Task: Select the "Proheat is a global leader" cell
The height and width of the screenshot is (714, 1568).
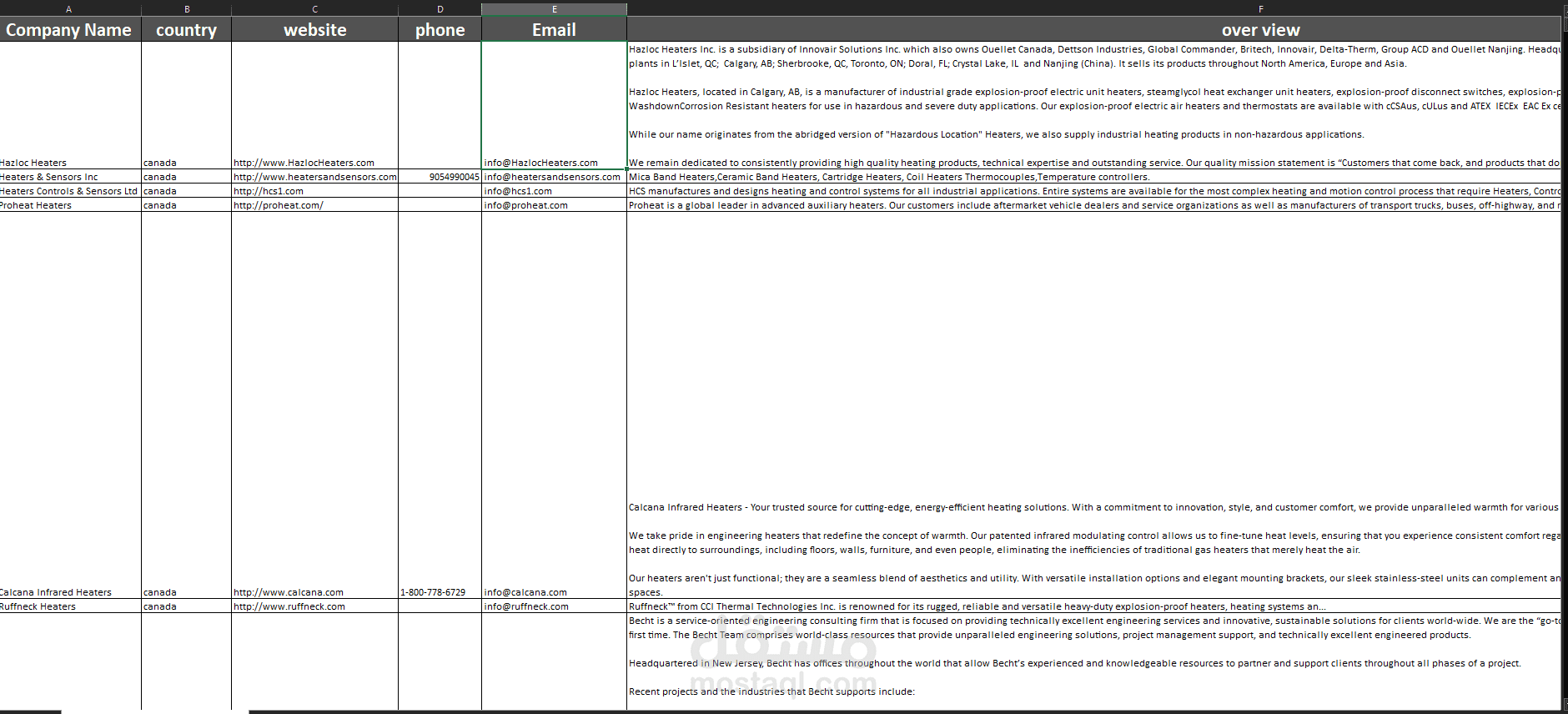Action: [1093, 205]
